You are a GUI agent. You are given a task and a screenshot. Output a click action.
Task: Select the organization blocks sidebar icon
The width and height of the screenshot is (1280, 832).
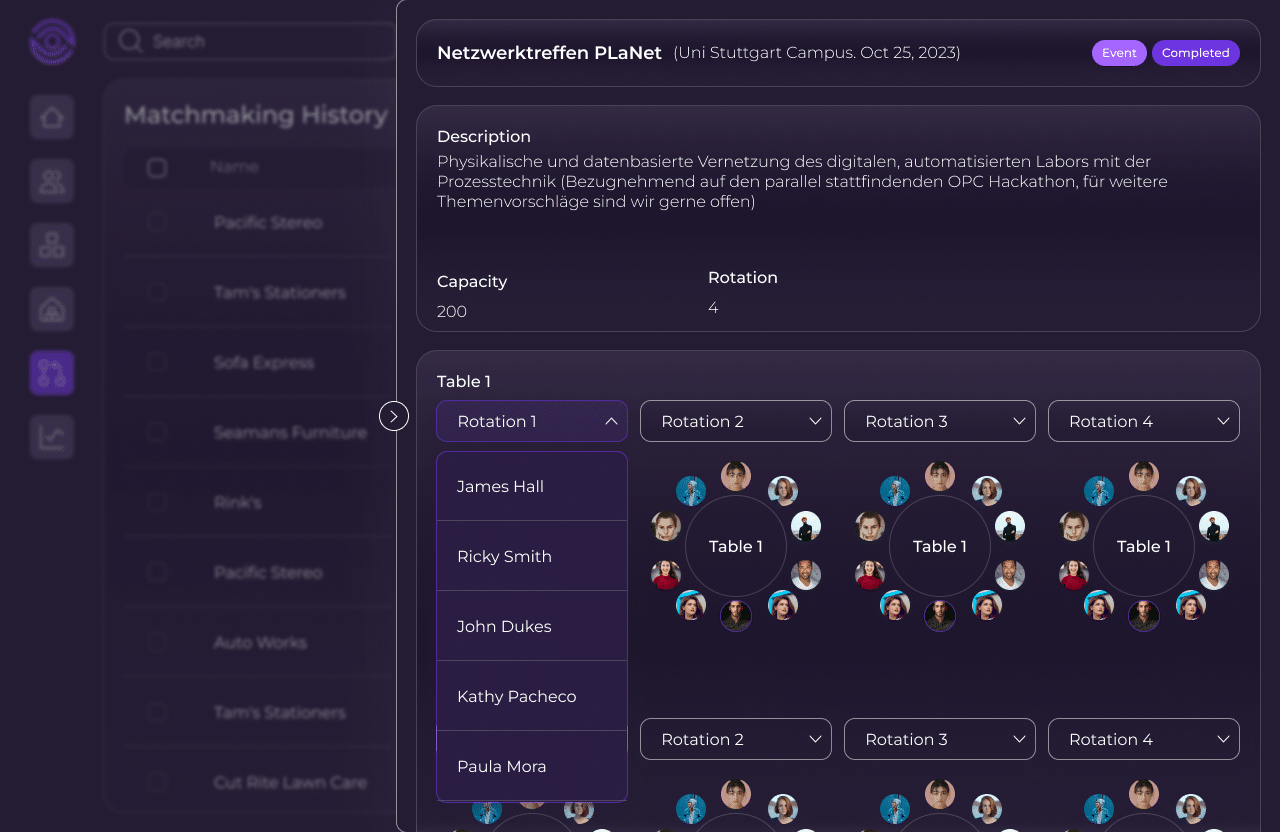[x=52, y=245]
